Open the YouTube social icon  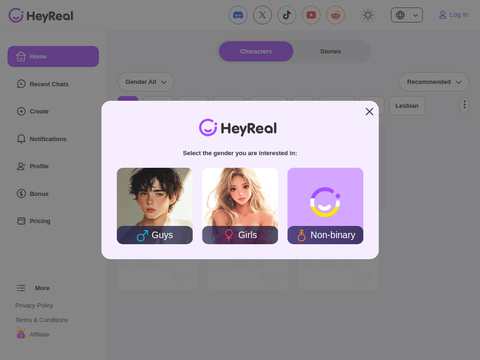[311, 15]
